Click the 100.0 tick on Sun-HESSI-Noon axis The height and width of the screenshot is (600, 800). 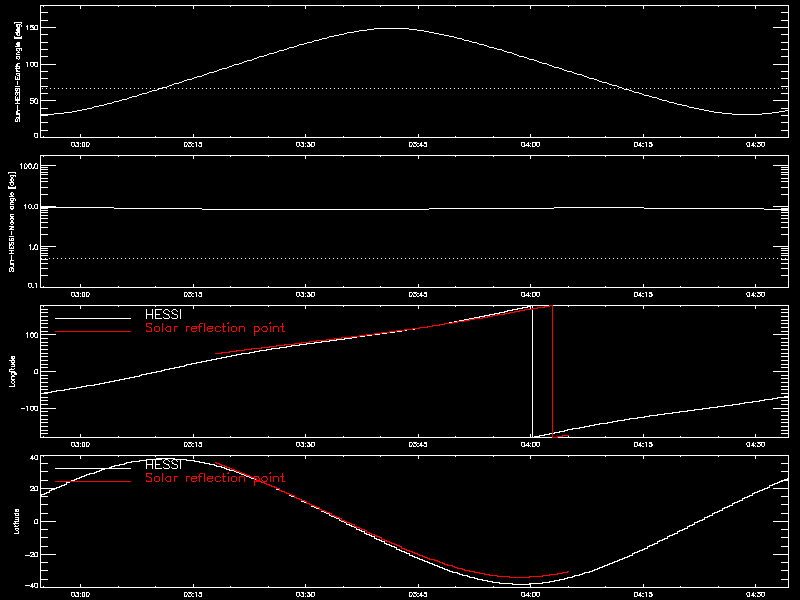[x=29, y=166]
